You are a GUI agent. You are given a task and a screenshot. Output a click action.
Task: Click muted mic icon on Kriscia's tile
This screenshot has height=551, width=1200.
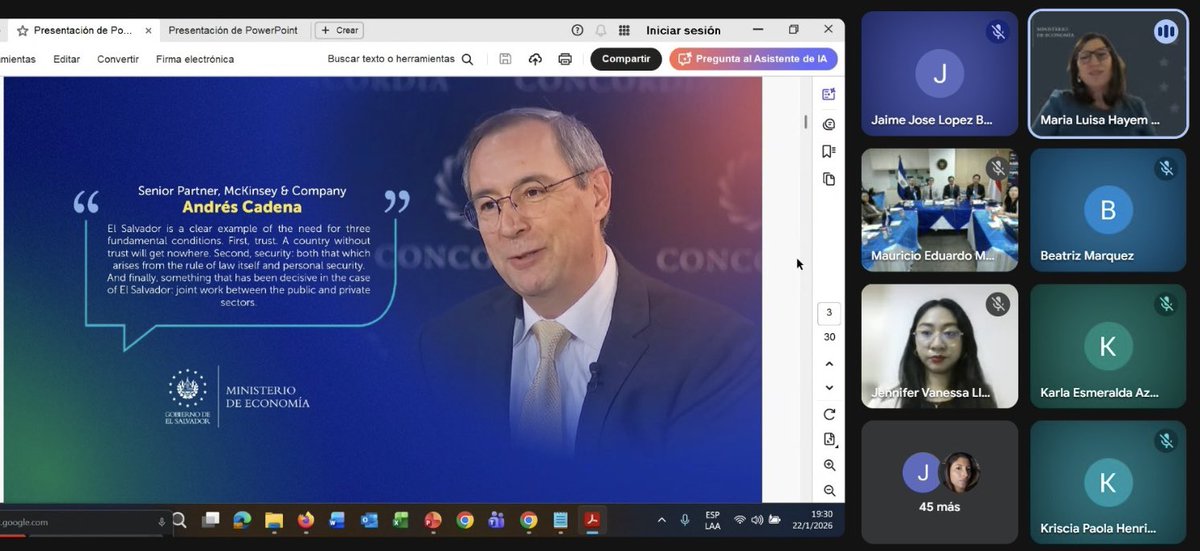click(1165, 440)
